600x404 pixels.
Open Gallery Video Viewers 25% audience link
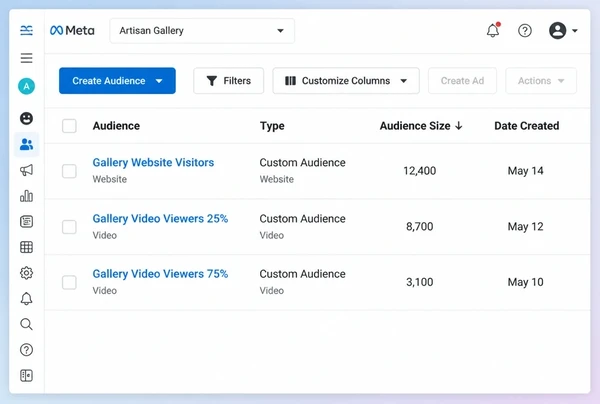(x=160, y=218)
